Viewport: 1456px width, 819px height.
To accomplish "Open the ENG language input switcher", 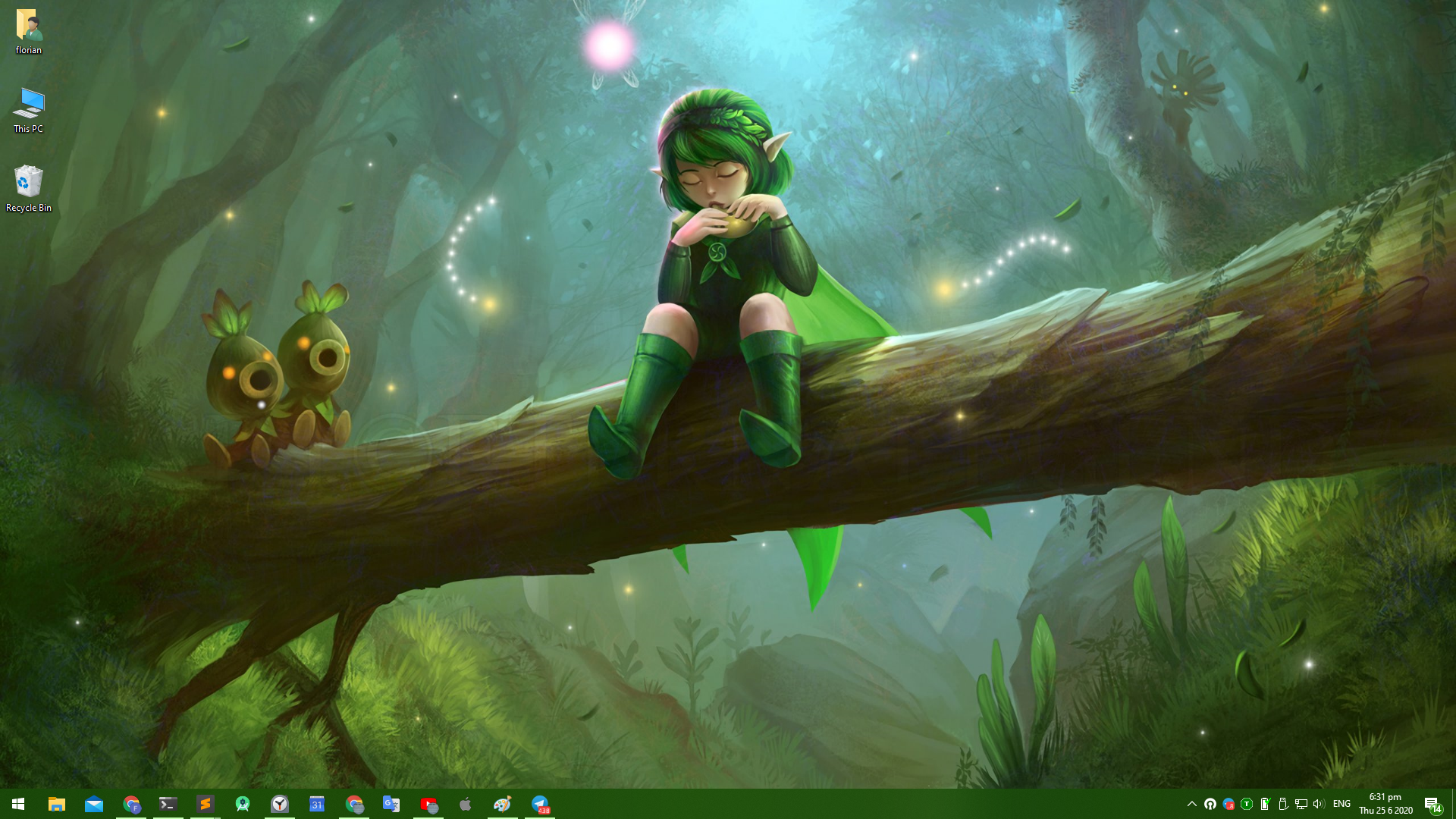I will [1341, 804].
